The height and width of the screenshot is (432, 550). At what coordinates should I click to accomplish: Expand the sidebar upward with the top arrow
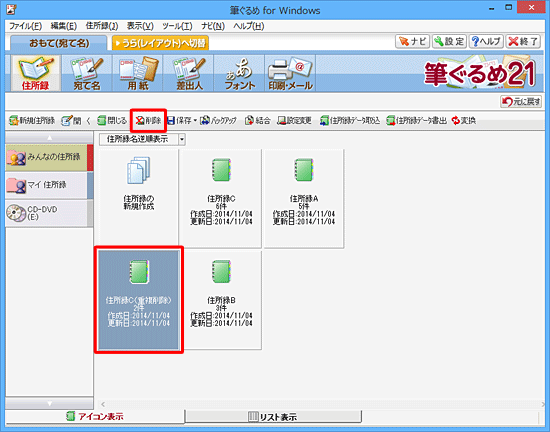(49, 138)
